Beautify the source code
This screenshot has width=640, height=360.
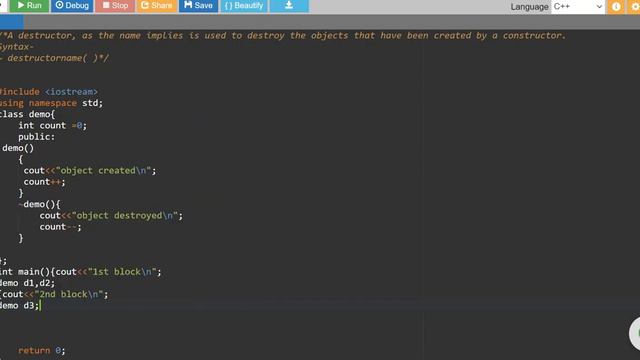[244, 6]
